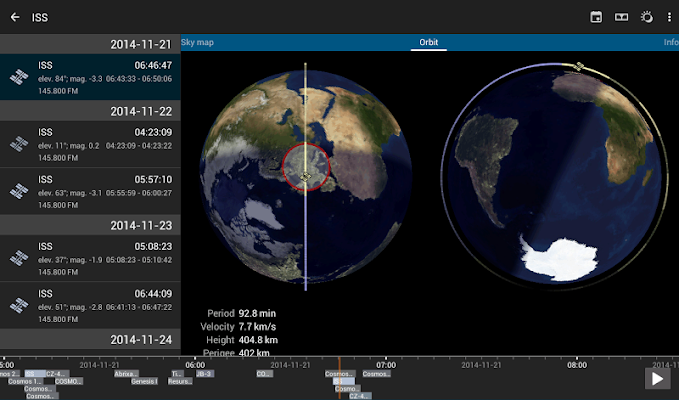This screenshot has height=400, width=679.
Task: Start timeline playback with the play button
Action: [657, 379]
